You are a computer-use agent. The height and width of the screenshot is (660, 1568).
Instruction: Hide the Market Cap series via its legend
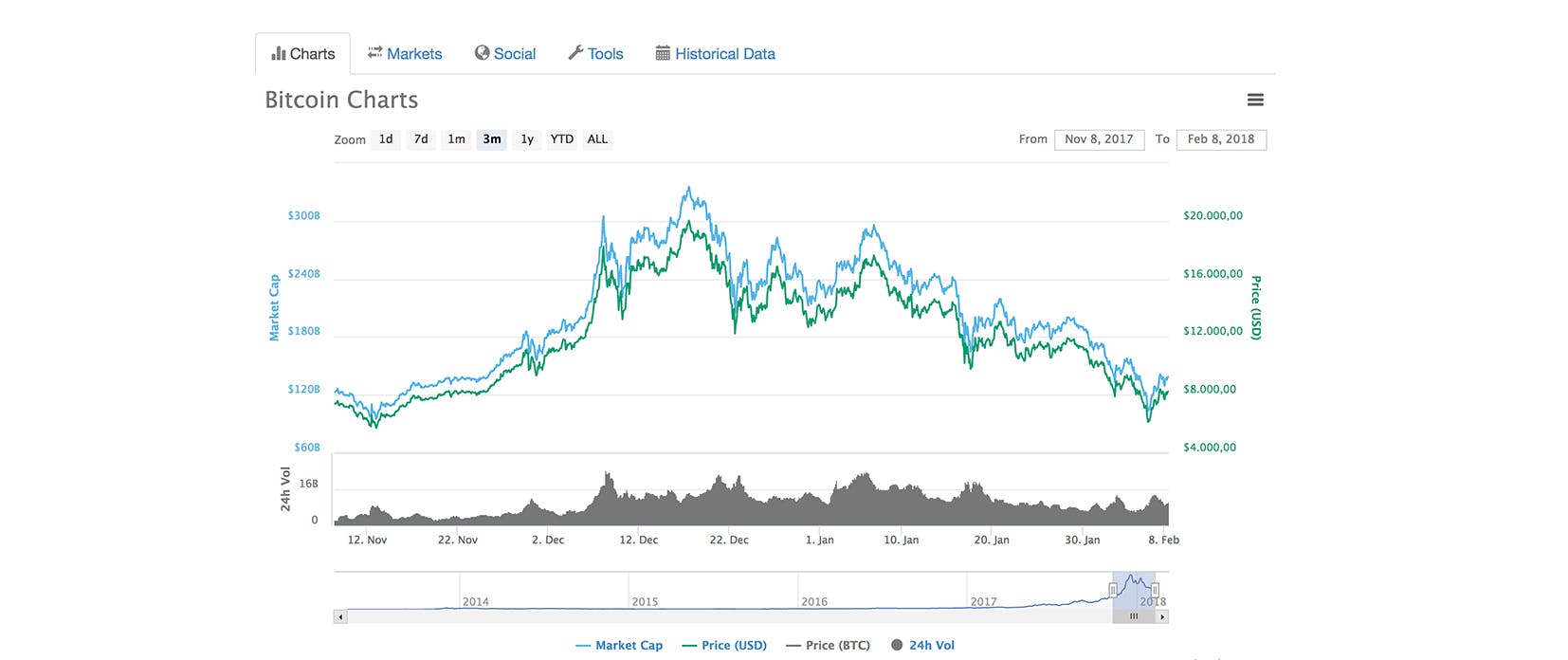coord(619,645)
